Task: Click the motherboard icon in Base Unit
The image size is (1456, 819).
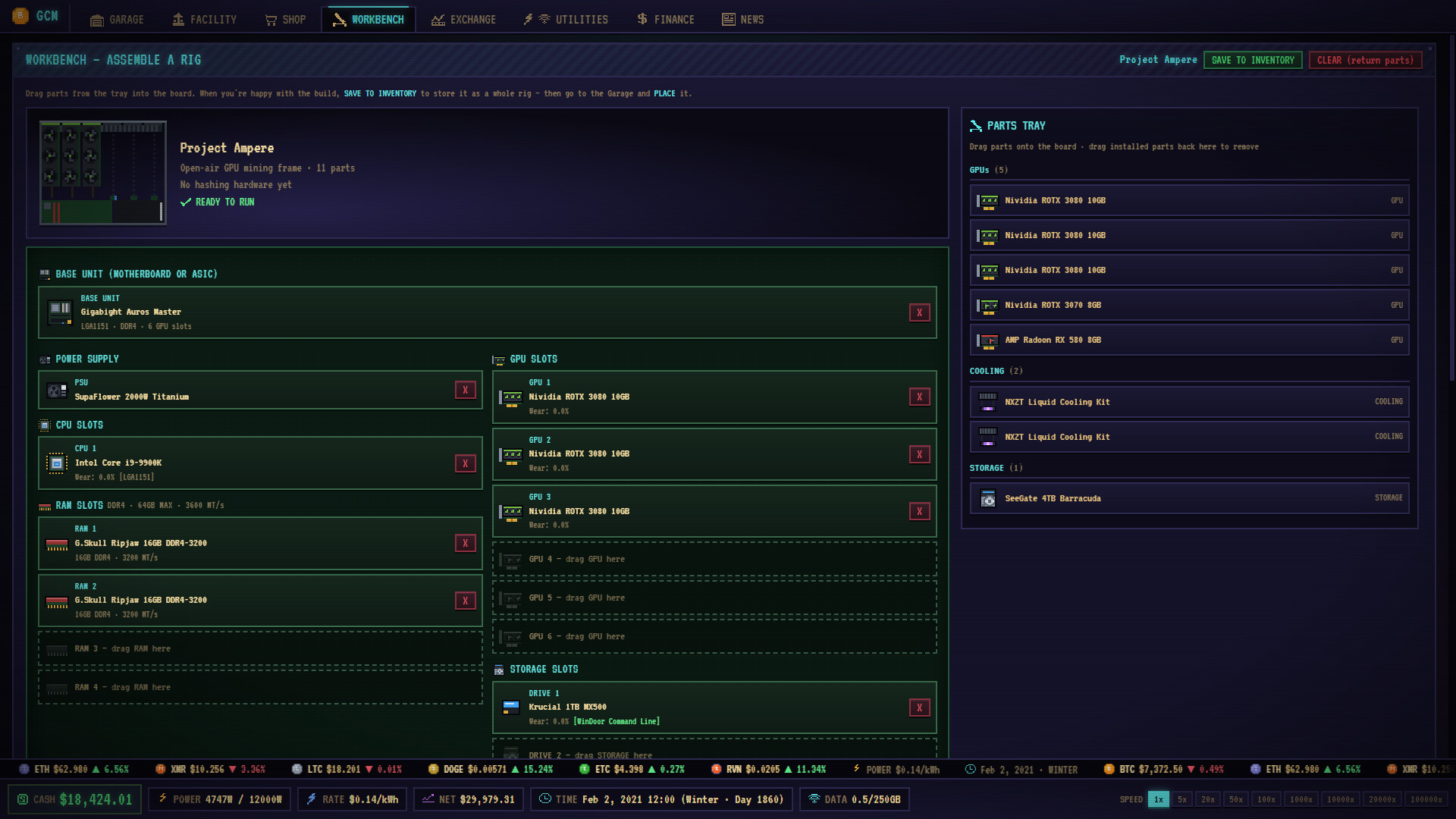Action: point(60,312)
